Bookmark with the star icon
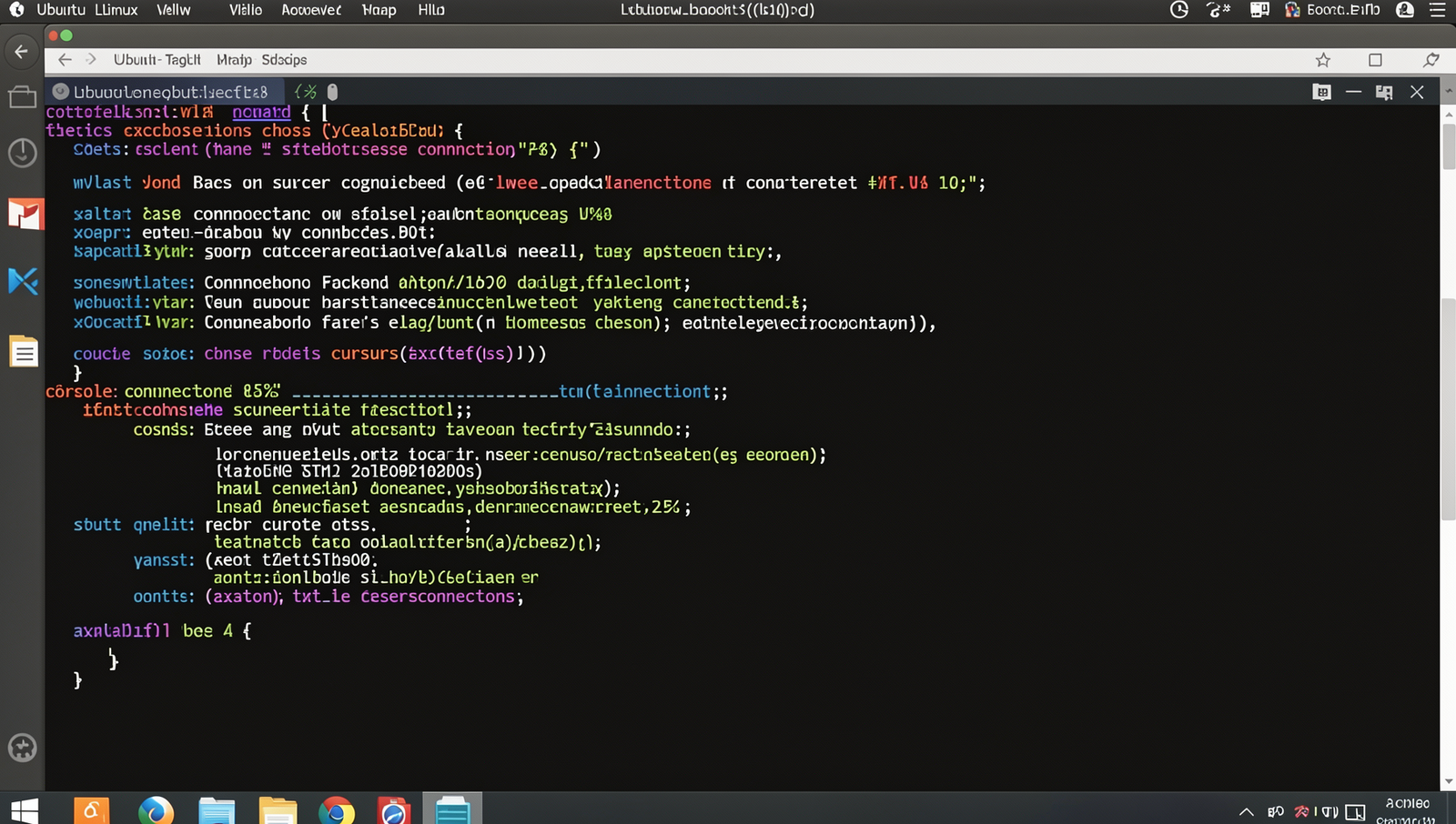1456x824 pixels. 1323,60
